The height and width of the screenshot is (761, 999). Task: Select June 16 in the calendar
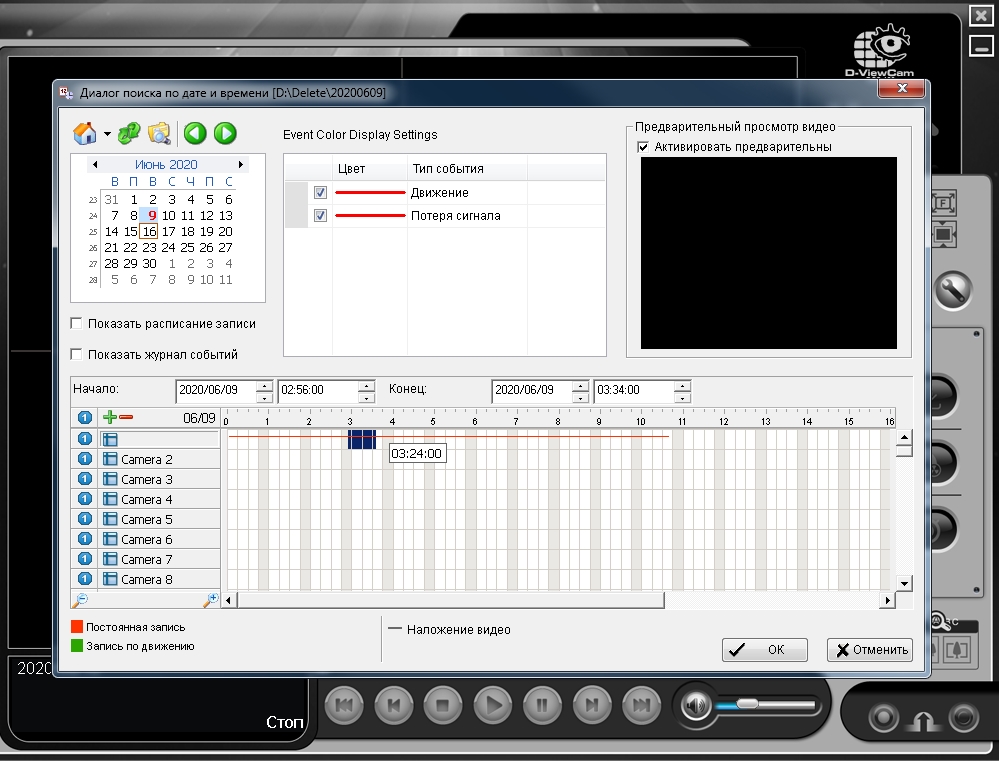tap(149, 231)
